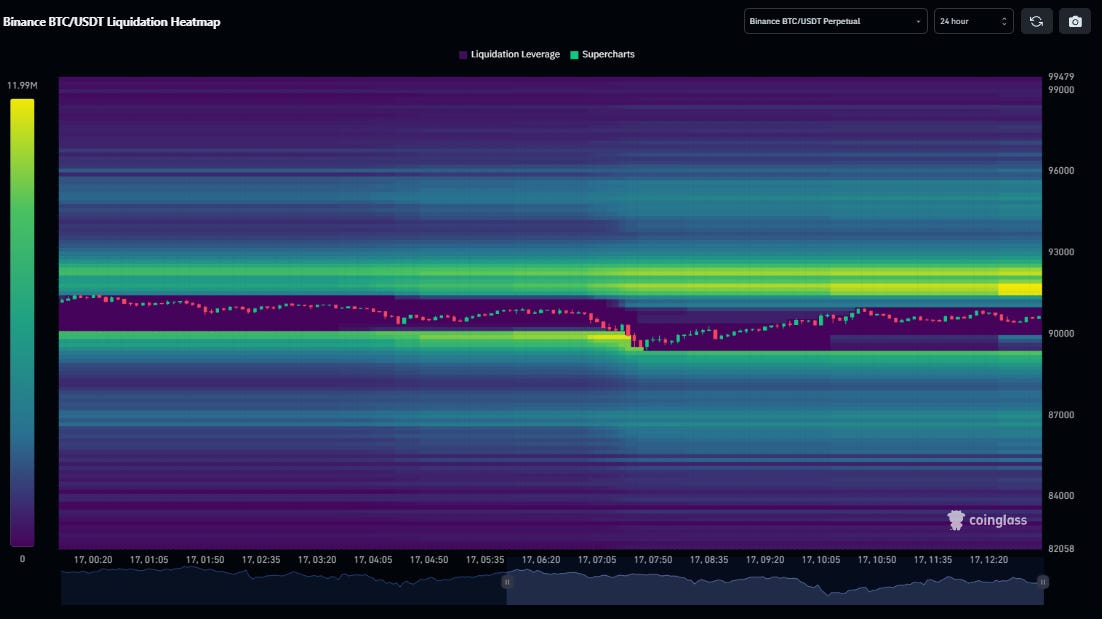Click the 17, 05:35 time axis label
Screen dimensions: 1102x619
pyautogui.click(x=485, y=560)
